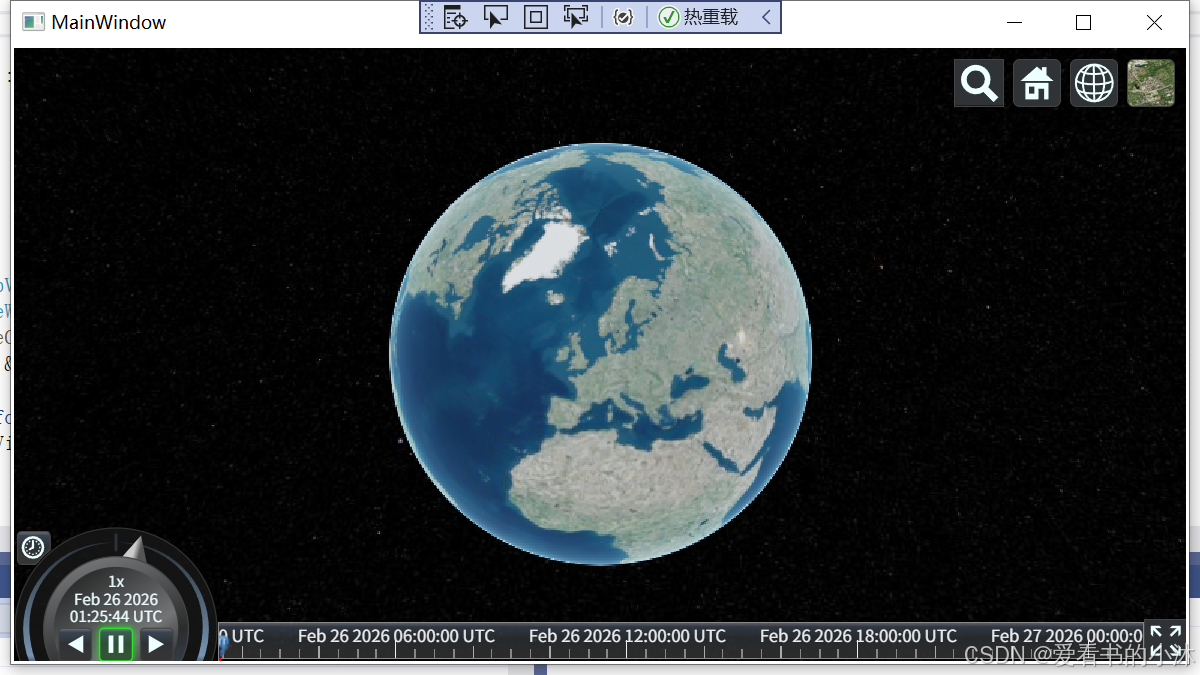Maximize the MainWindow window
Viewport: 1200px width, 675px height.
[x=1083, y=22]
